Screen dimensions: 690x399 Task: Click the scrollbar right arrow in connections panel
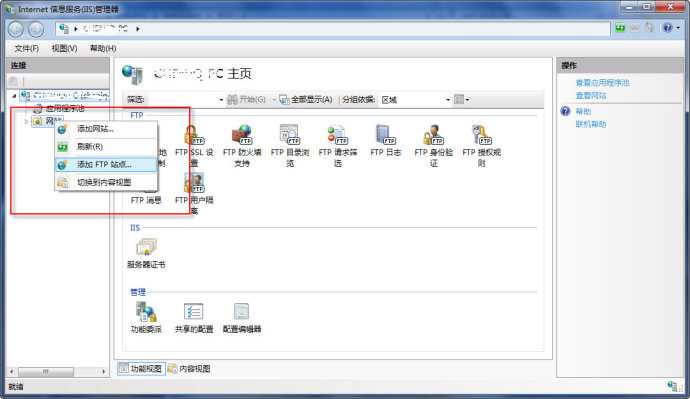pyautogui.click(x=104, y=372)
